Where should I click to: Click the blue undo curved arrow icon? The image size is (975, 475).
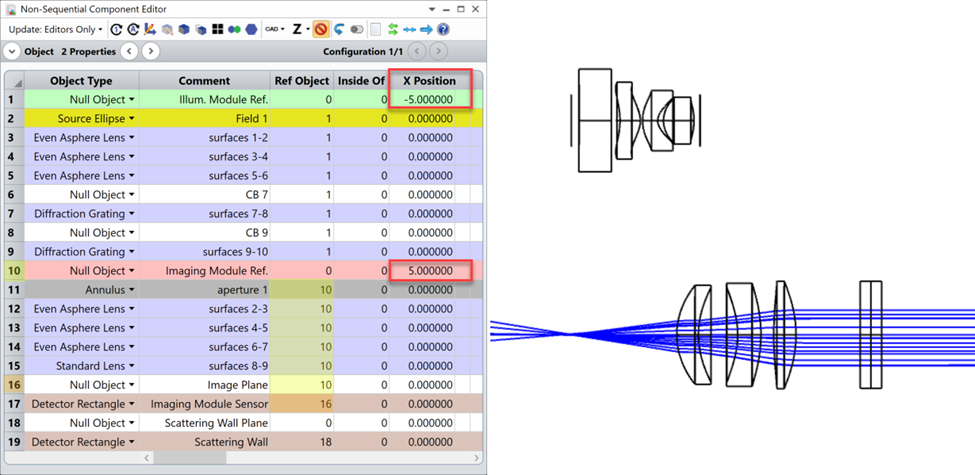(x=339, y=30)
